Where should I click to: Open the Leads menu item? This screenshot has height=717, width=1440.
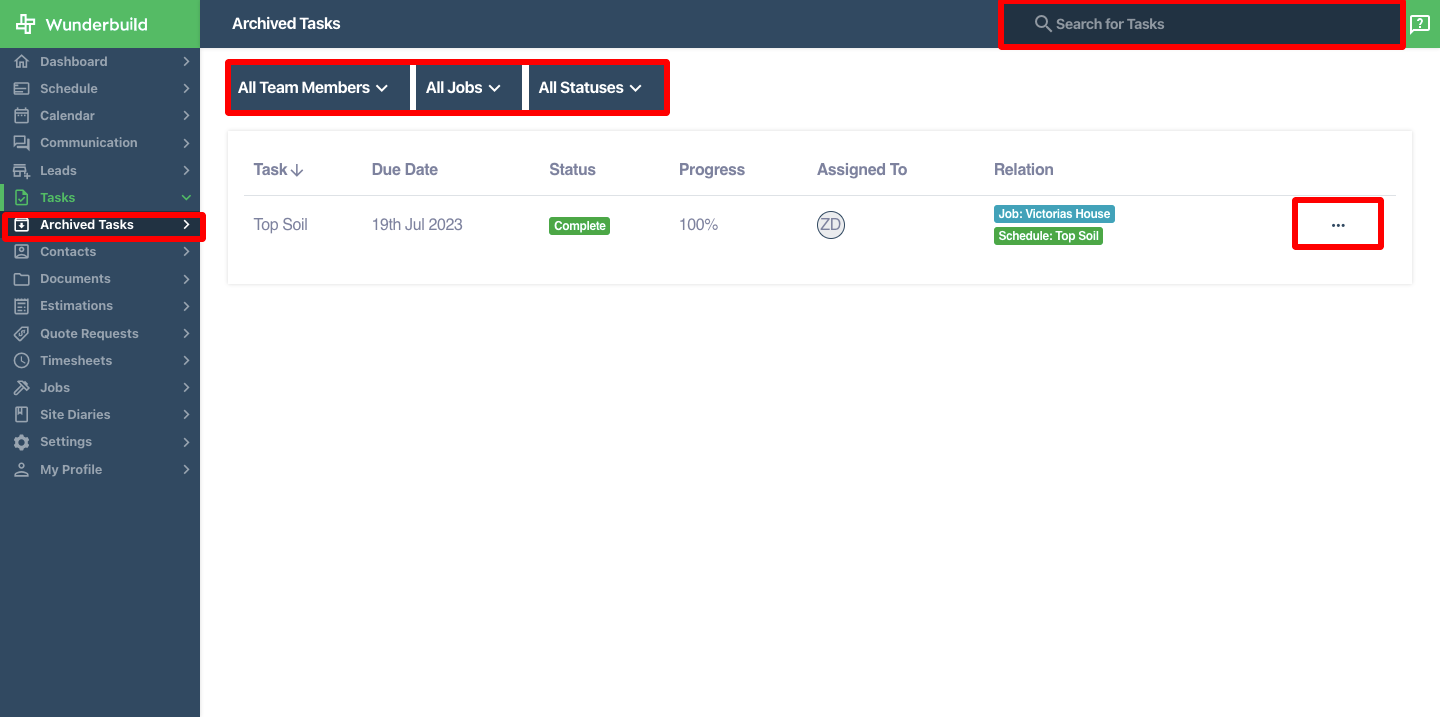click(x=100, y=171)
